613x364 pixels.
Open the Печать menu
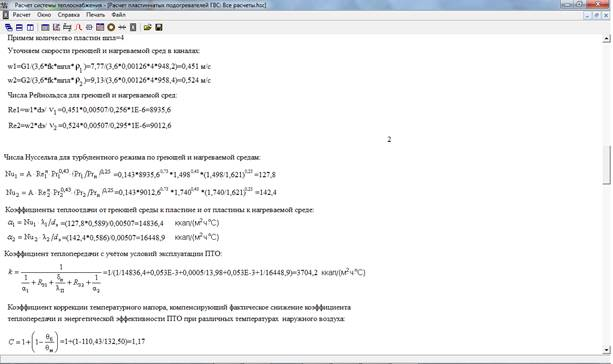click(x=96, y=15)
